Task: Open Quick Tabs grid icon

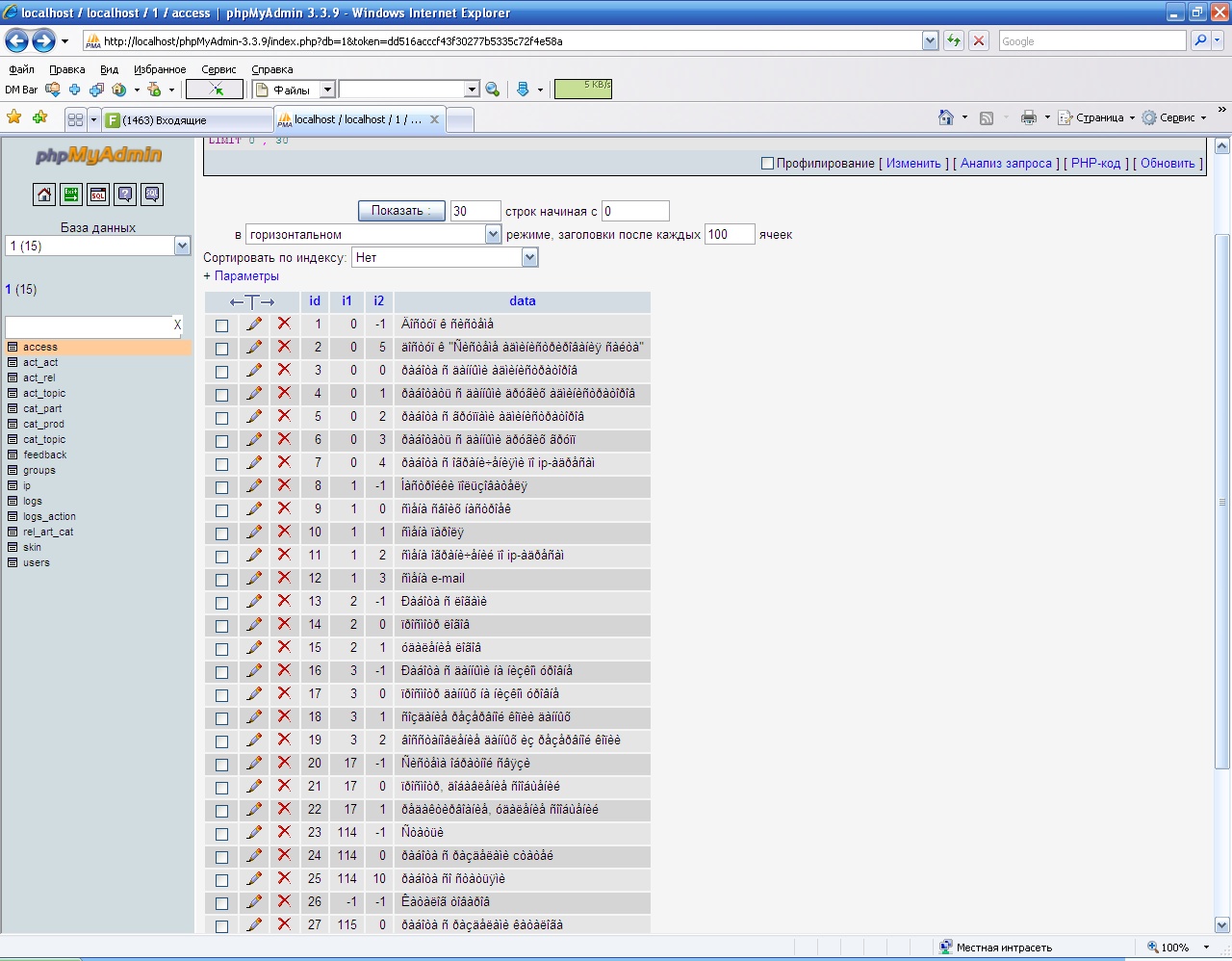Action: (x=75, y=119)
